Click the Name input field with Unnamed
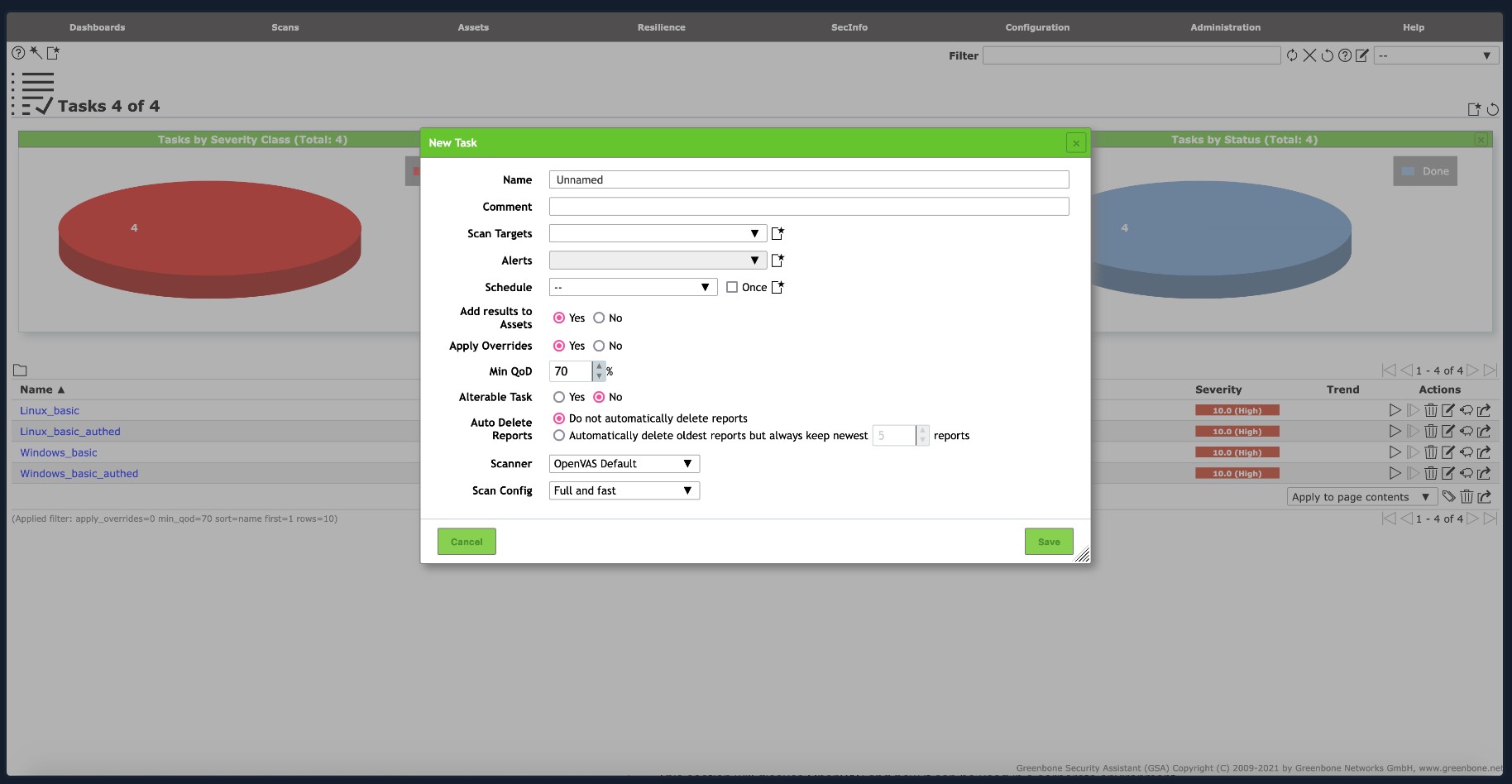The image size is (1512, 784). coord(809,179)
